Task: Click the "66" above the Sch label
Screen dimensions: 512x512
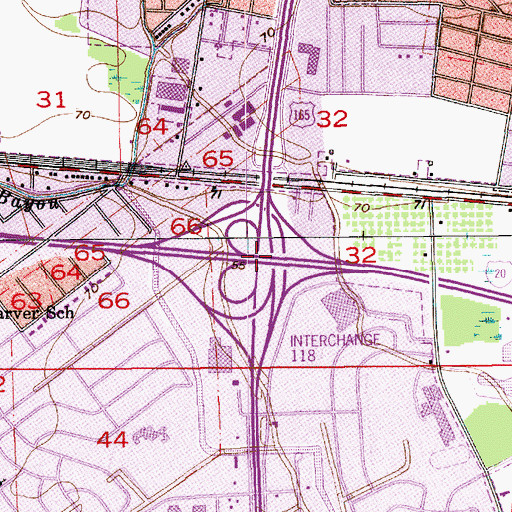Action: 114,300
